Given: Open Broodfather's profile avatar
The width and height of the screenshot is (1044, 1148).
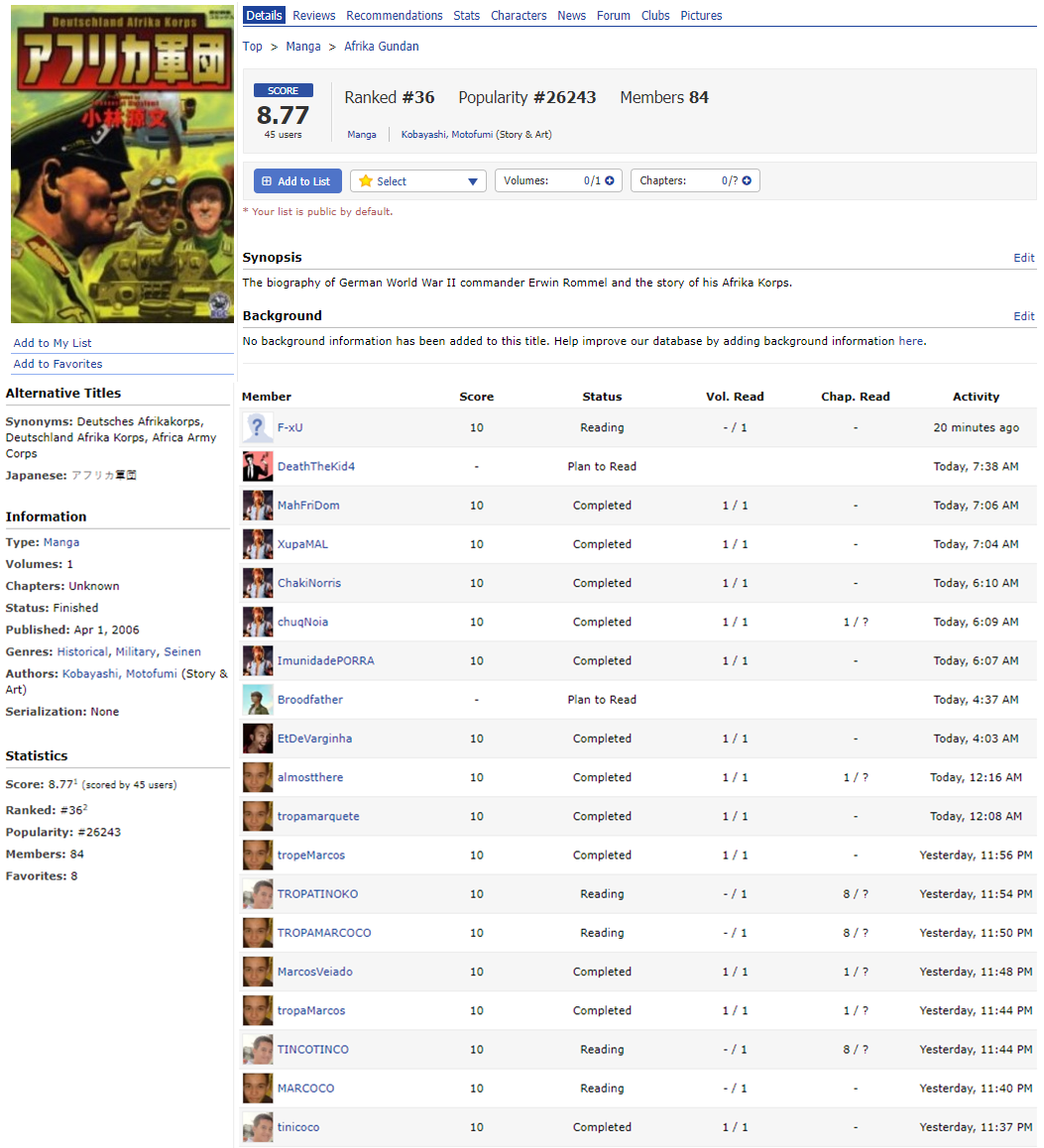Looking at the screenshot, I should click(x=258, y=700).
